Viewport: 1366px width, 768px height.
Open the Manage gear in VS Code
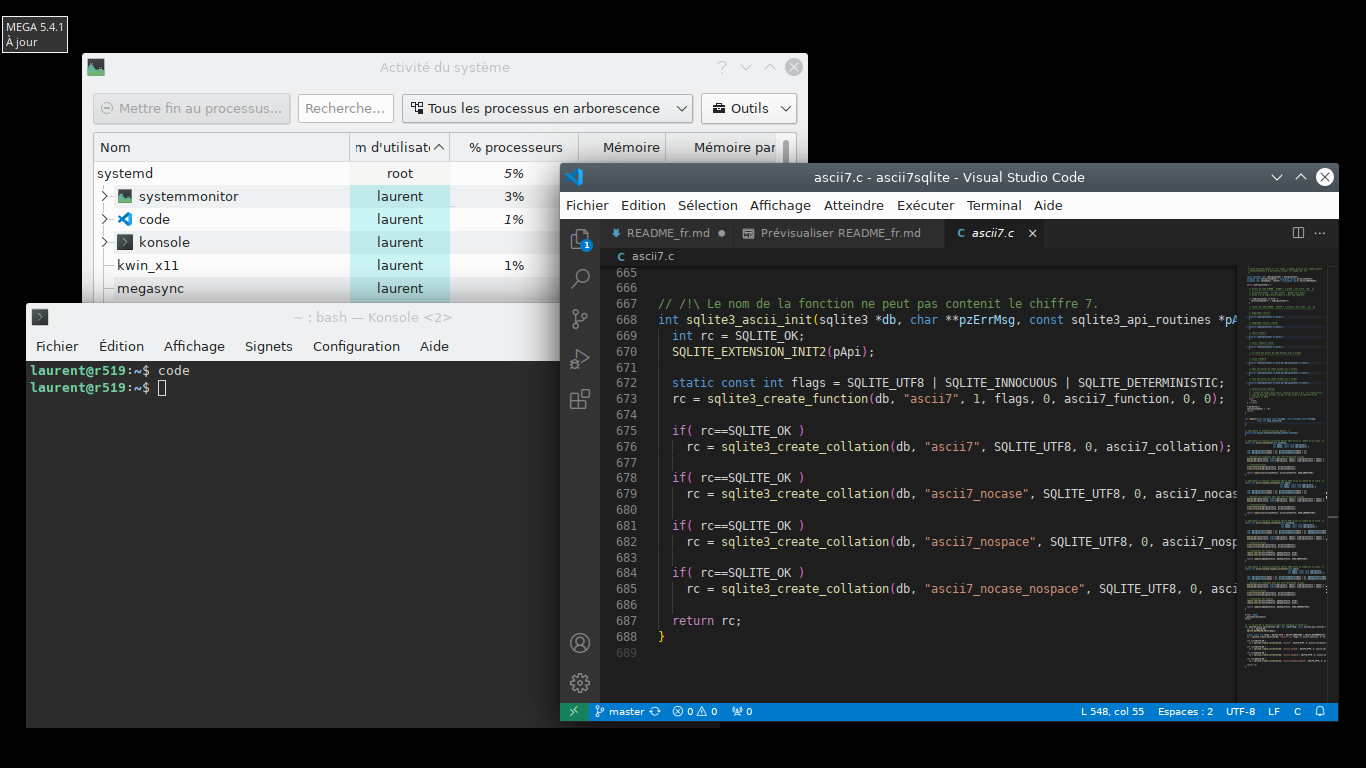coord(579,683)
